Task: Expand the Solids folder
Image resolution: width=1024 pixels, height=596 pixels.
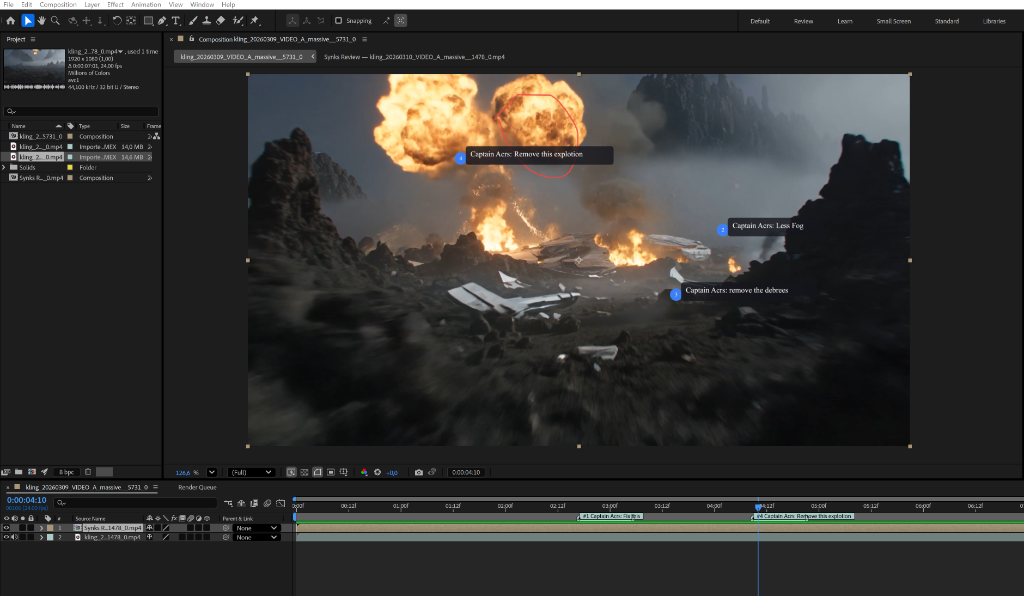Action: pyautogui.click(x=4, y=167)
